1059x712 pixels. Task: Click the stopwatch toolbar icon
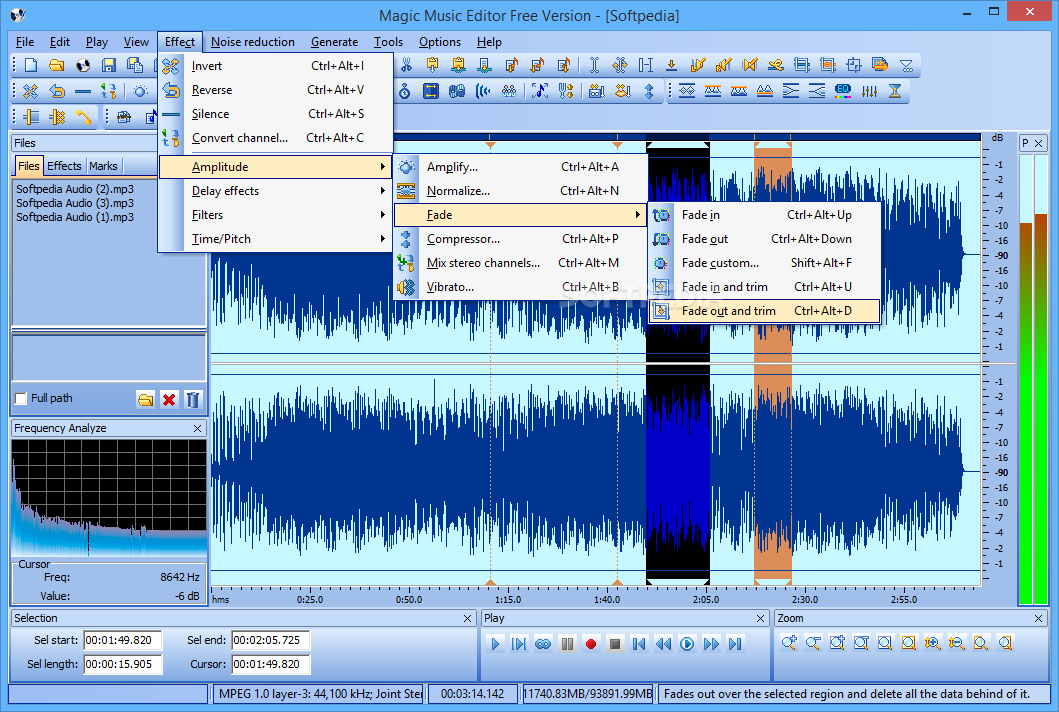click(405, 91)
